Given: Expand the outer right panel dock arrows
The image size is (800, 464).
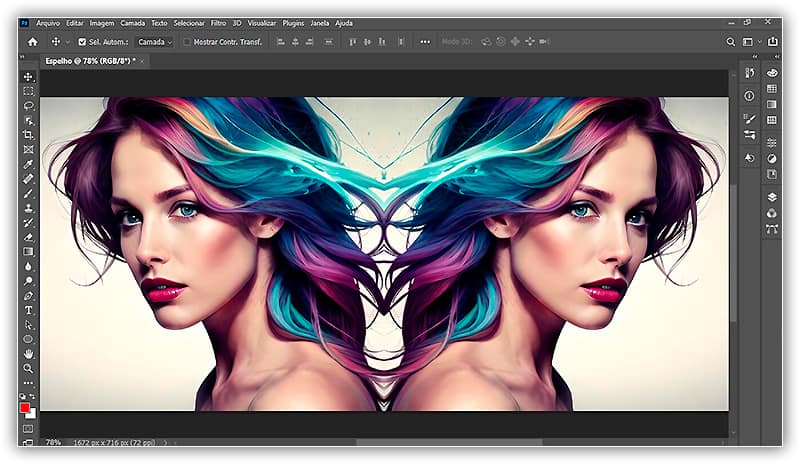Looking at the screenshot, I should click(x=777, y=57).
